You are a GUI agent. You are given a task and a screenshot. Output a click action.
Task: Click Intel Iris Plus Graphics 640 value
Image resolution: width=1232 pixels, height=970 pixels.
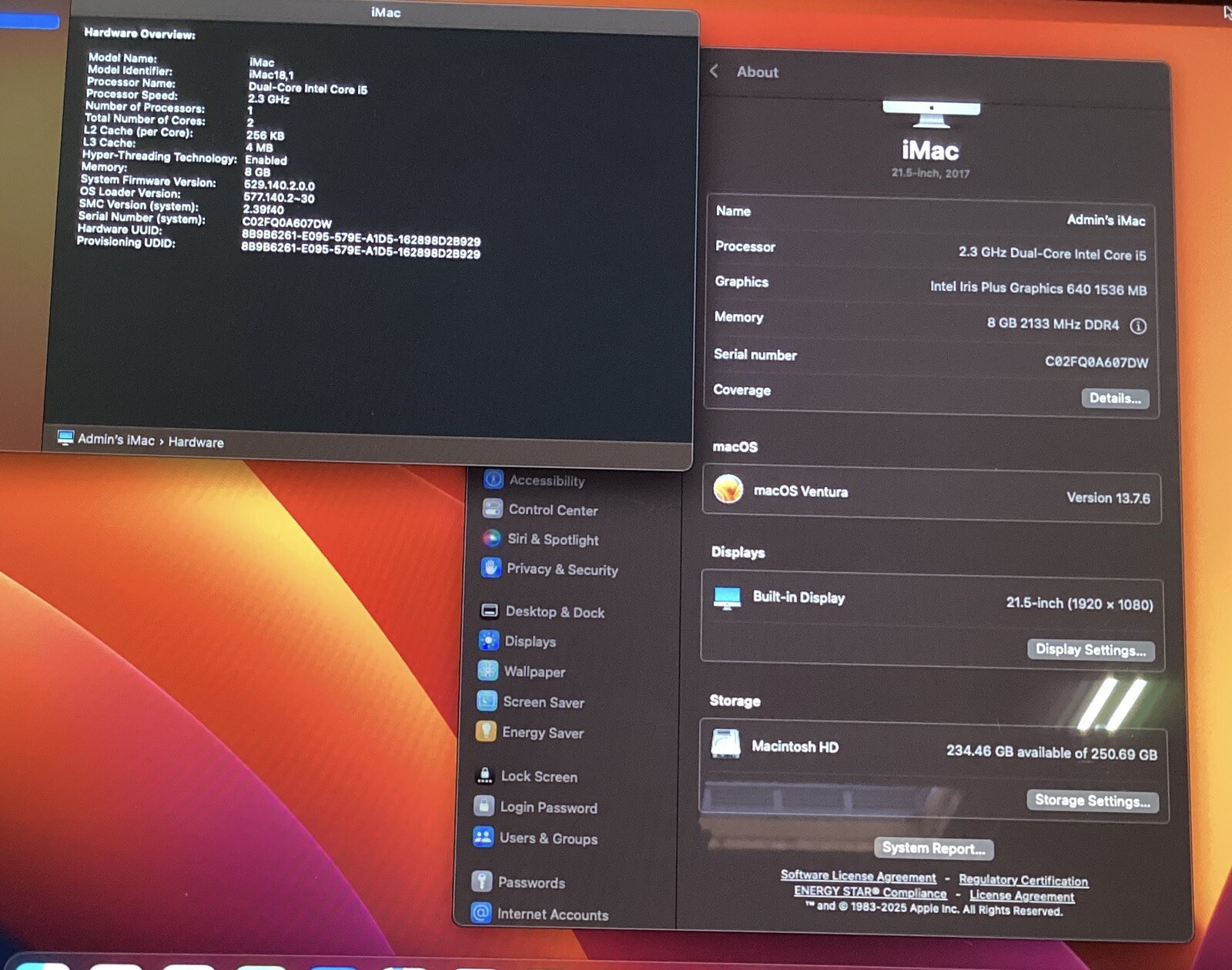1038,289
